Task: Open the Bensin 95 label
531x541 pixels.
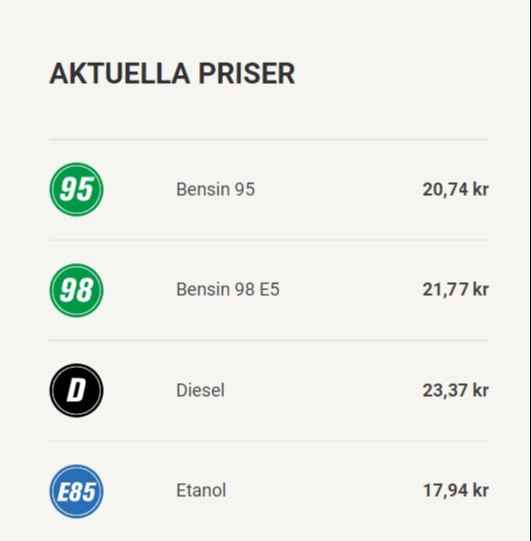Action: (x=216, y=189)
